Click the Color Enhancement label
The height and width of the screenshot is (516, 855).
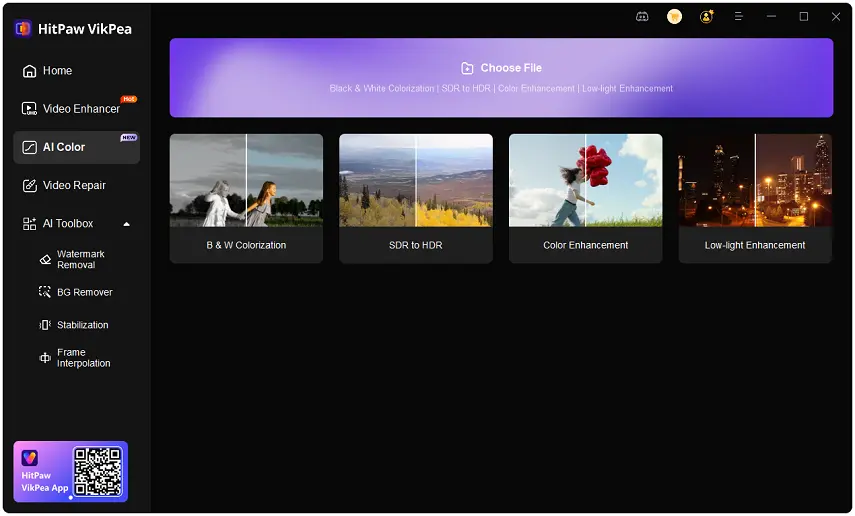[x=586, y=245]
